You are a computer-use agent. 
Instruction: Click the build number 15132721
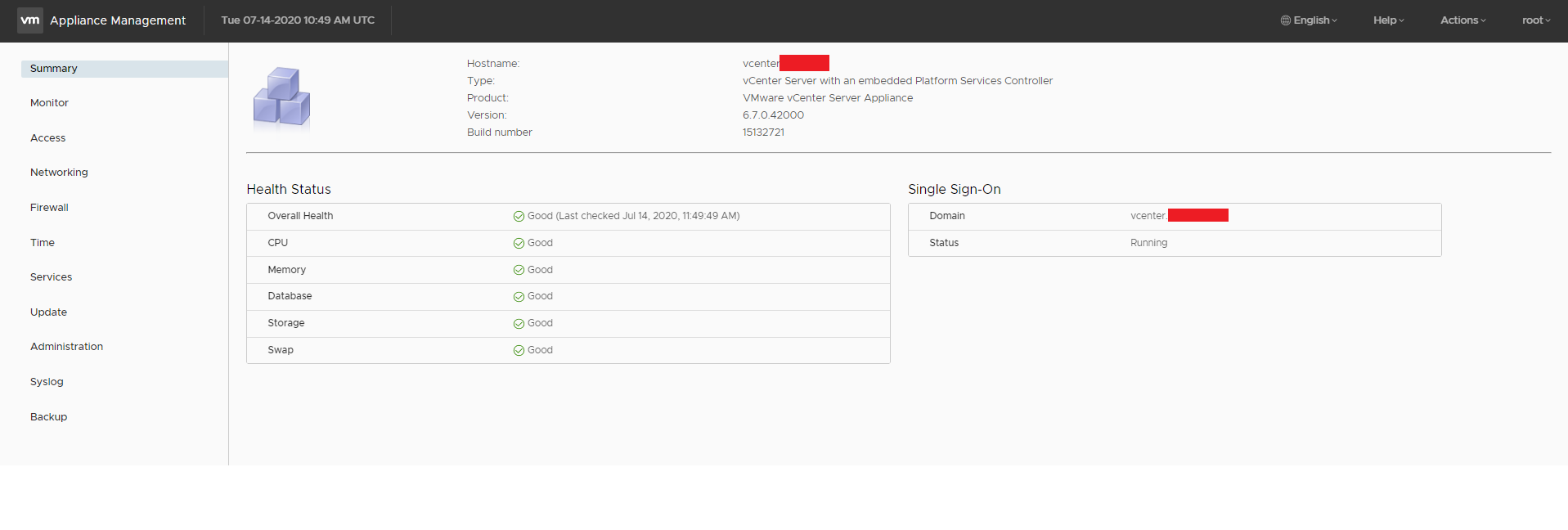(x=763, y=132)
